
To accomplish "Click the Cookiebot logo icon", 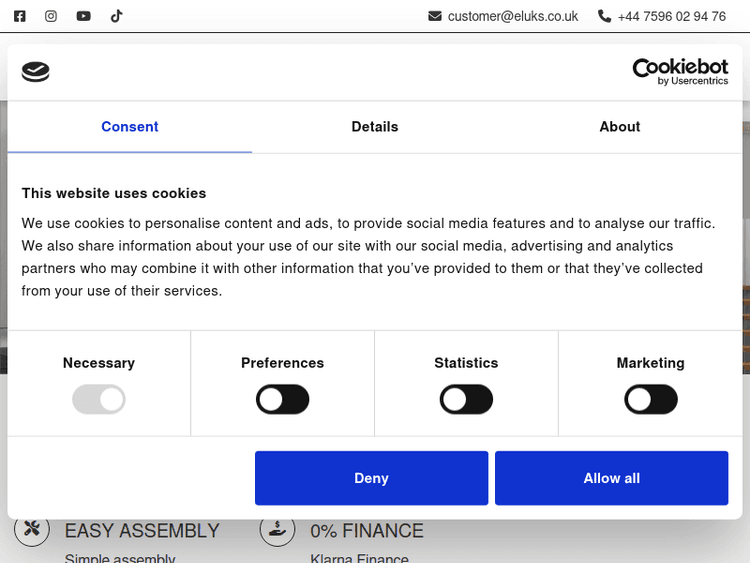I will tap(36, 72).
